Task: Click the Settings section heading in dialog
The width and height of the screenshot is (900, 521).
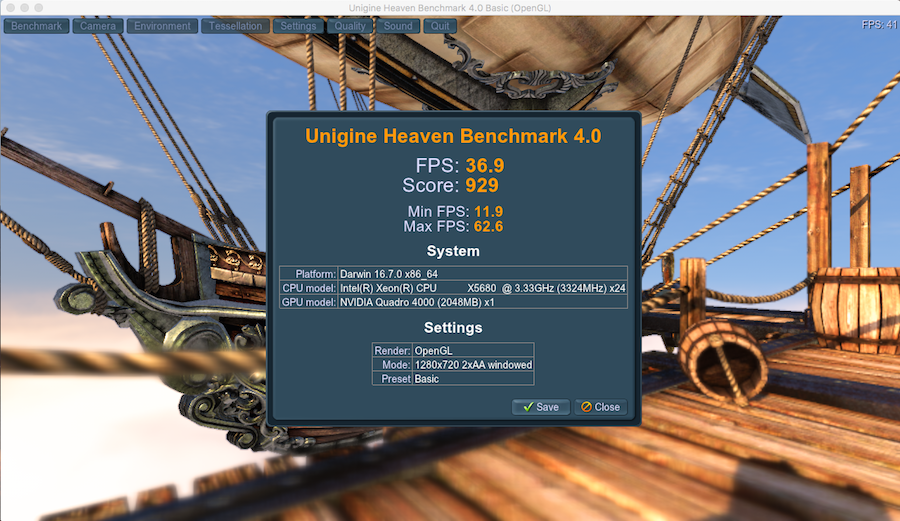Action: coord(453,328)
